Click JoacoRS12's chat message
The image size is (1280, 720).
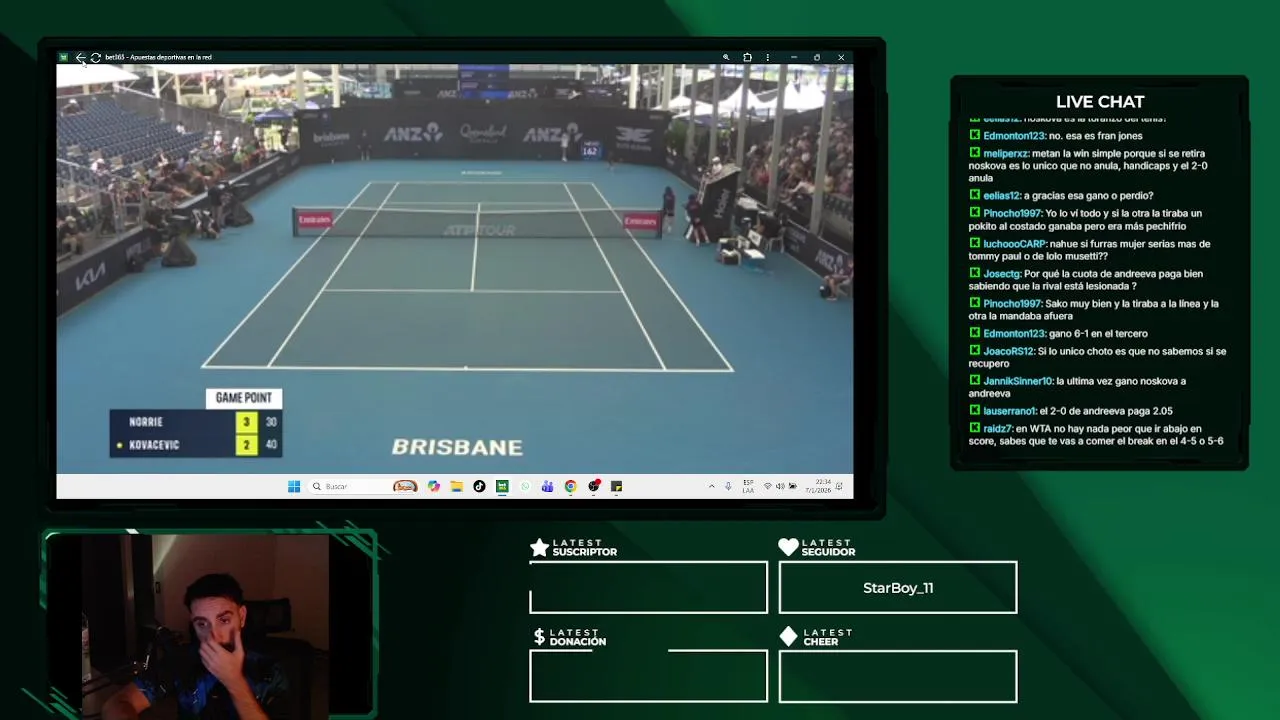[x=1097, y=357]
